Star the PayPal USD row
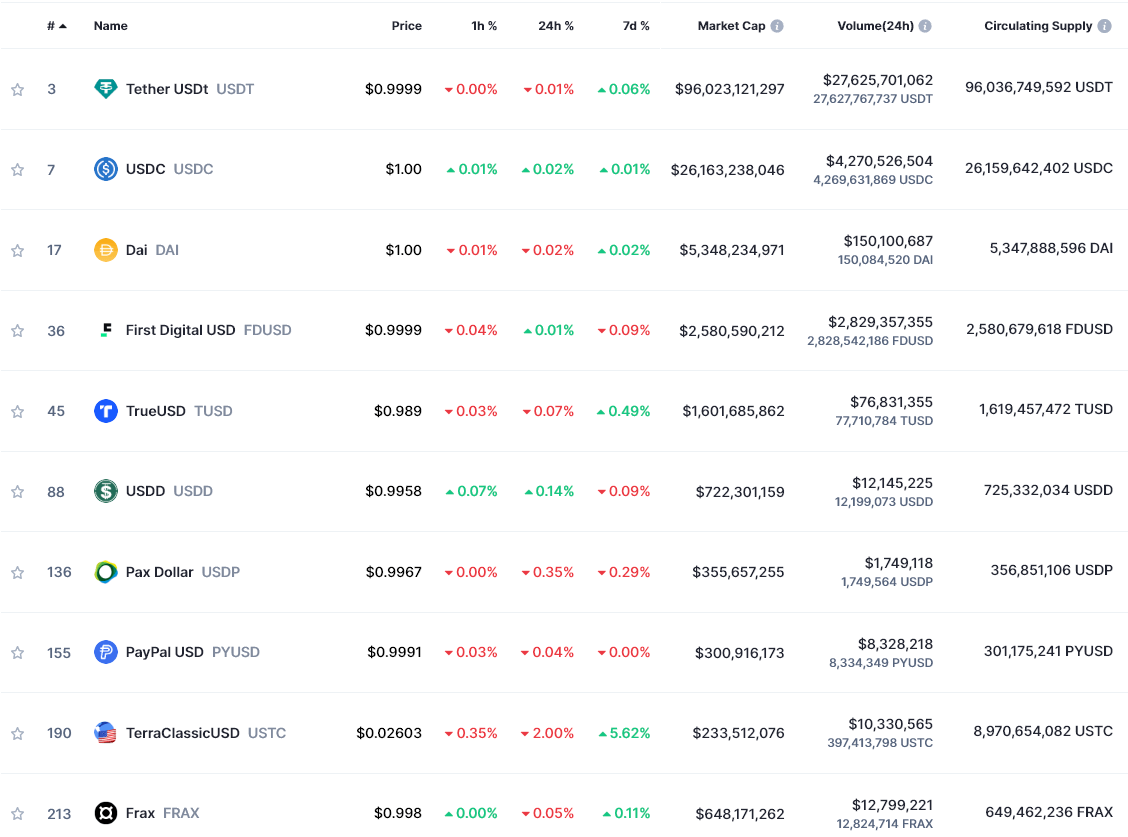This screenshot has height=837, width=1128. tap(16, 652)
